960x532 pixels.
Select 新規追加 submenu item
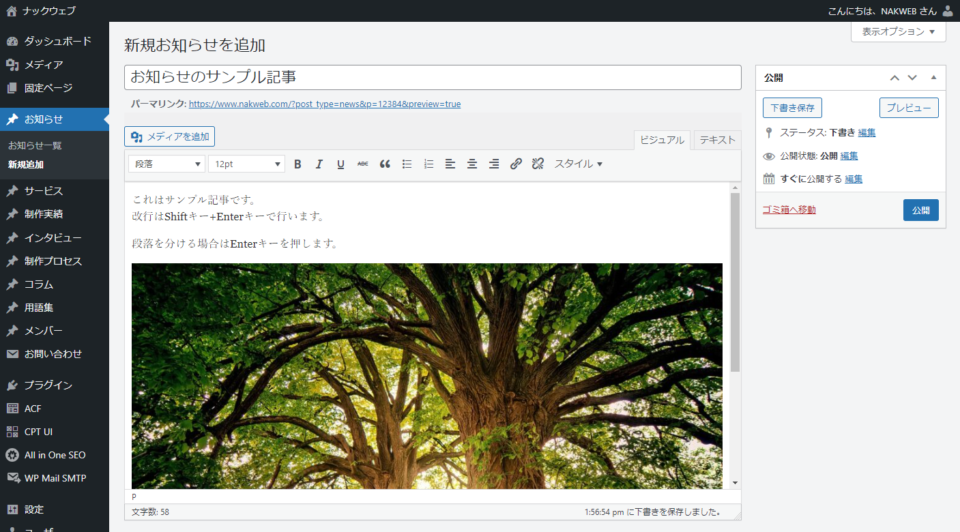26,165
